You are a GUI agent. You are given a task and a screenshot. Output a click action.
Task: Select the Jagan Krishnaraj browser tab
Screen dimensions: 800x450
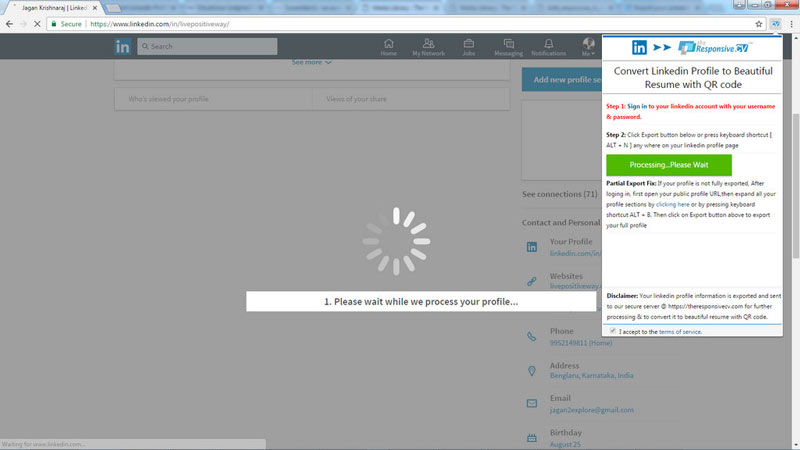click(54, 8)
